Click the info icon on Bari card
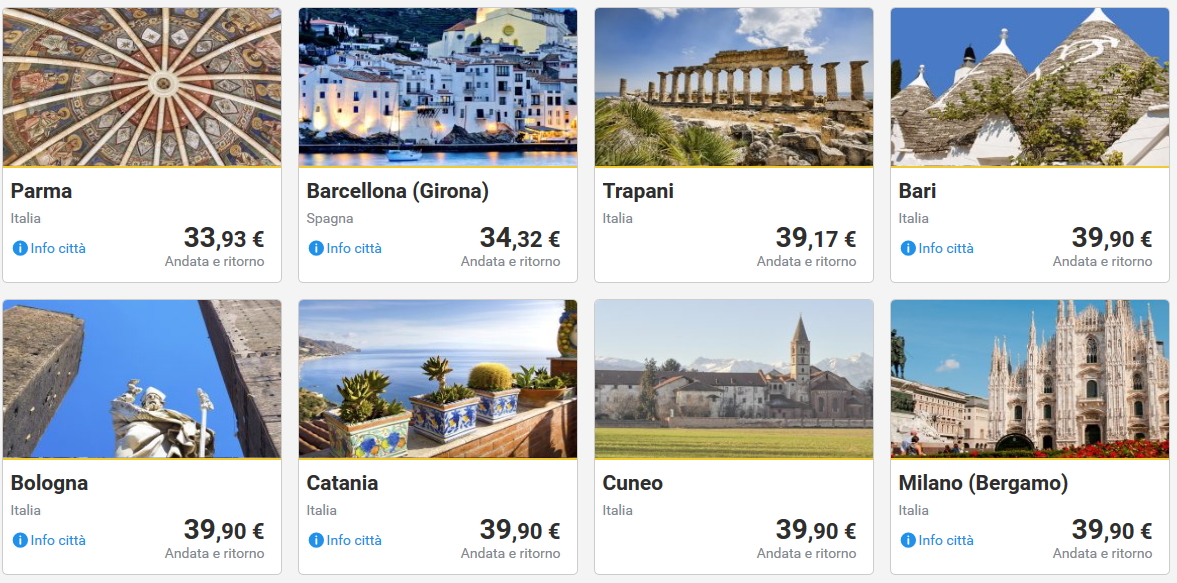 coord(908,248)
